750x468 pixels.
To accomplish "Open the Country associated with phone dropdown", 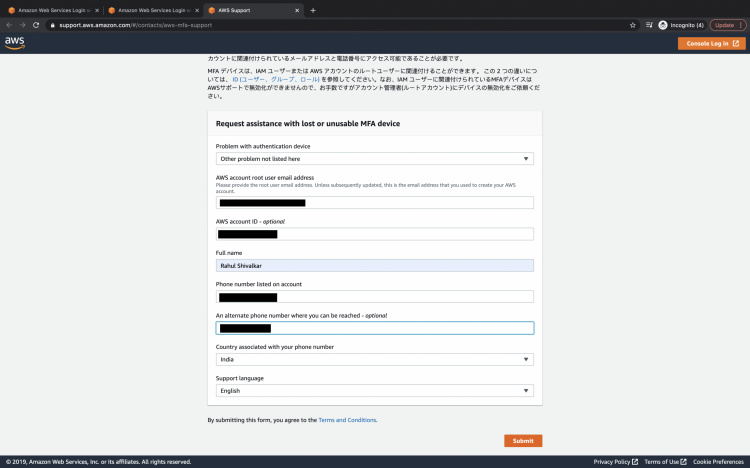I will [x=375, y=359].
